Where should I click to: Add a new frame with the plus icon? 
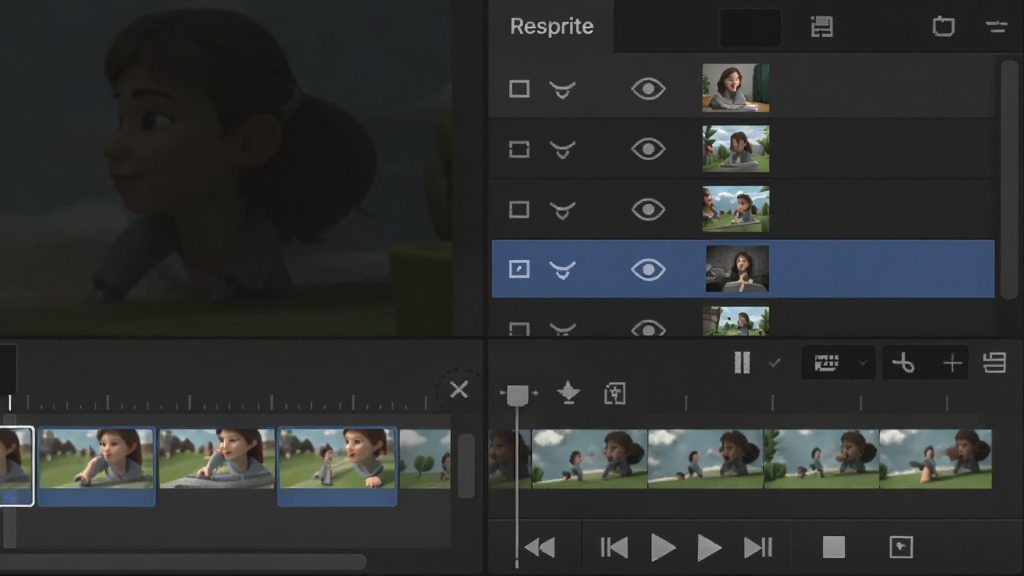(x=952, y=362)
